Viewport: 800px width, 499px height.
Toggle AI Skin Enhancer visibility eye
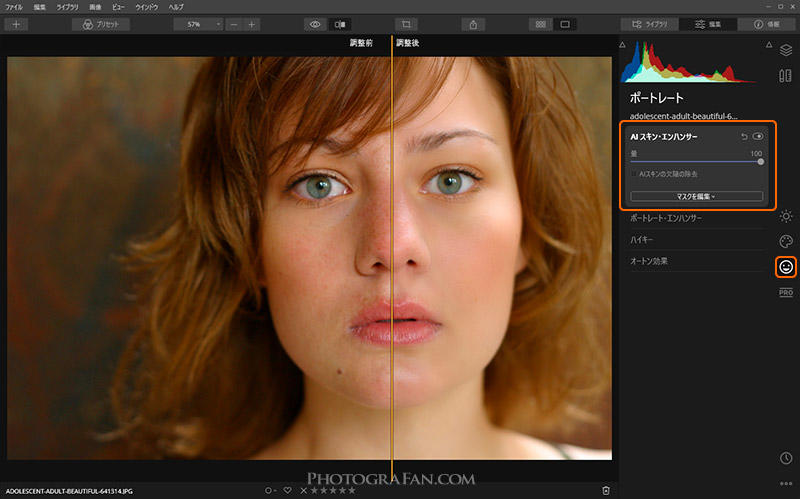click(x=758, y=136)
